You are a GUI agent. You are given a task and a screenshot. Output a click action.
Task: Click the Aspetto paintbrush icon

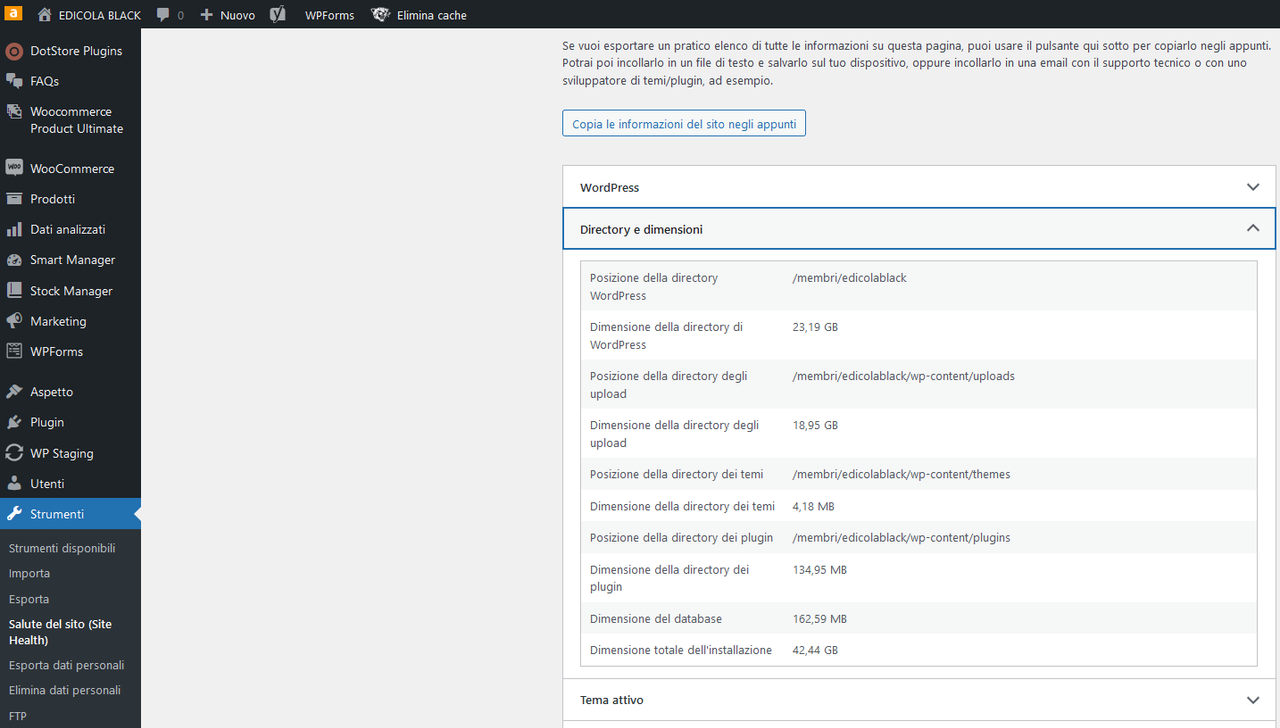click(x=14, y=392)
